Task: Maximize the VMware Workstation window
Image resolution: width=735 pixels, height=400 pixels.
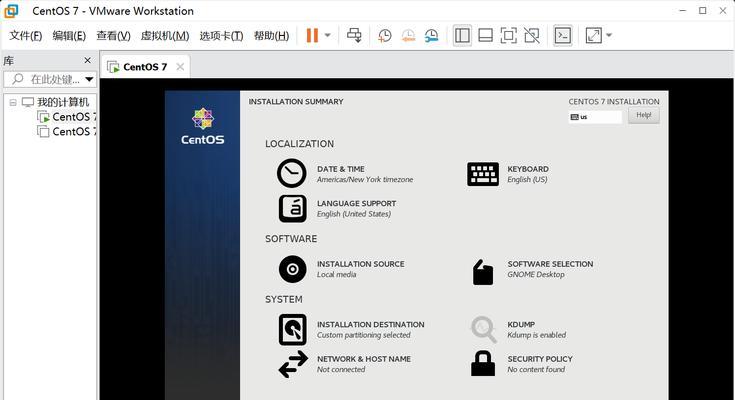Action: pos(703,10)
